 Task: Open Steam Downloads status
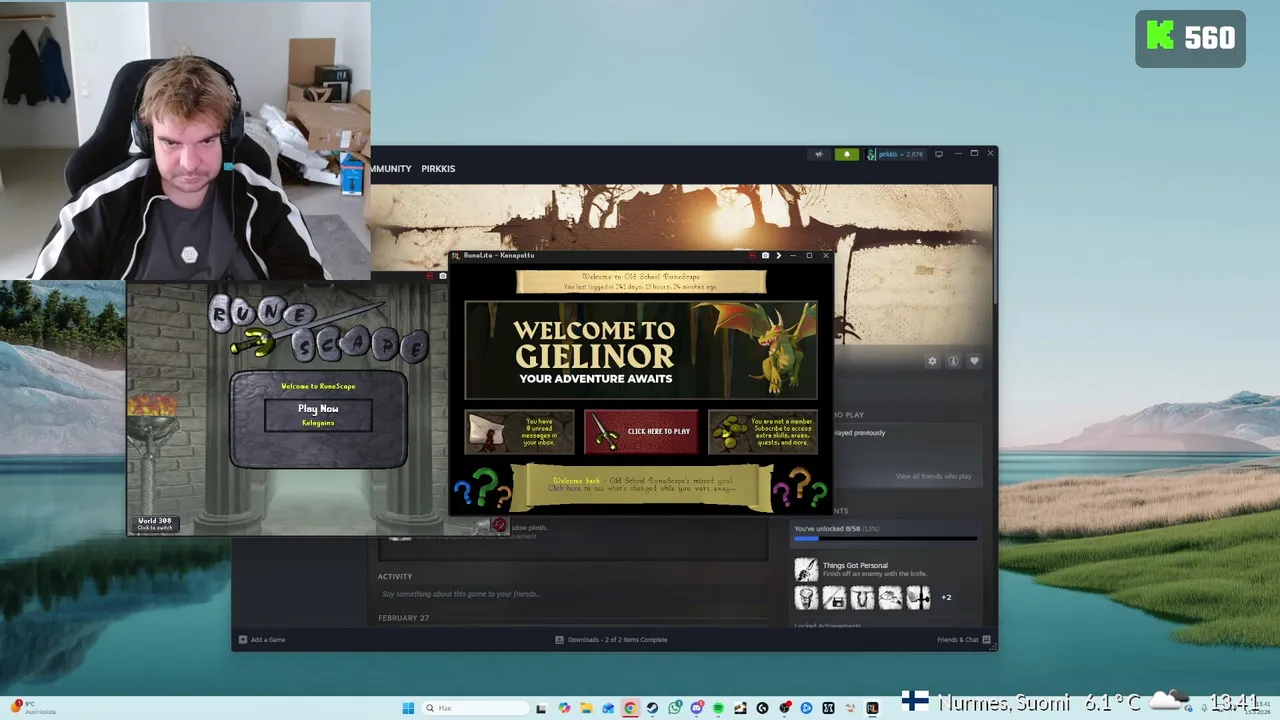click(611, 639)
